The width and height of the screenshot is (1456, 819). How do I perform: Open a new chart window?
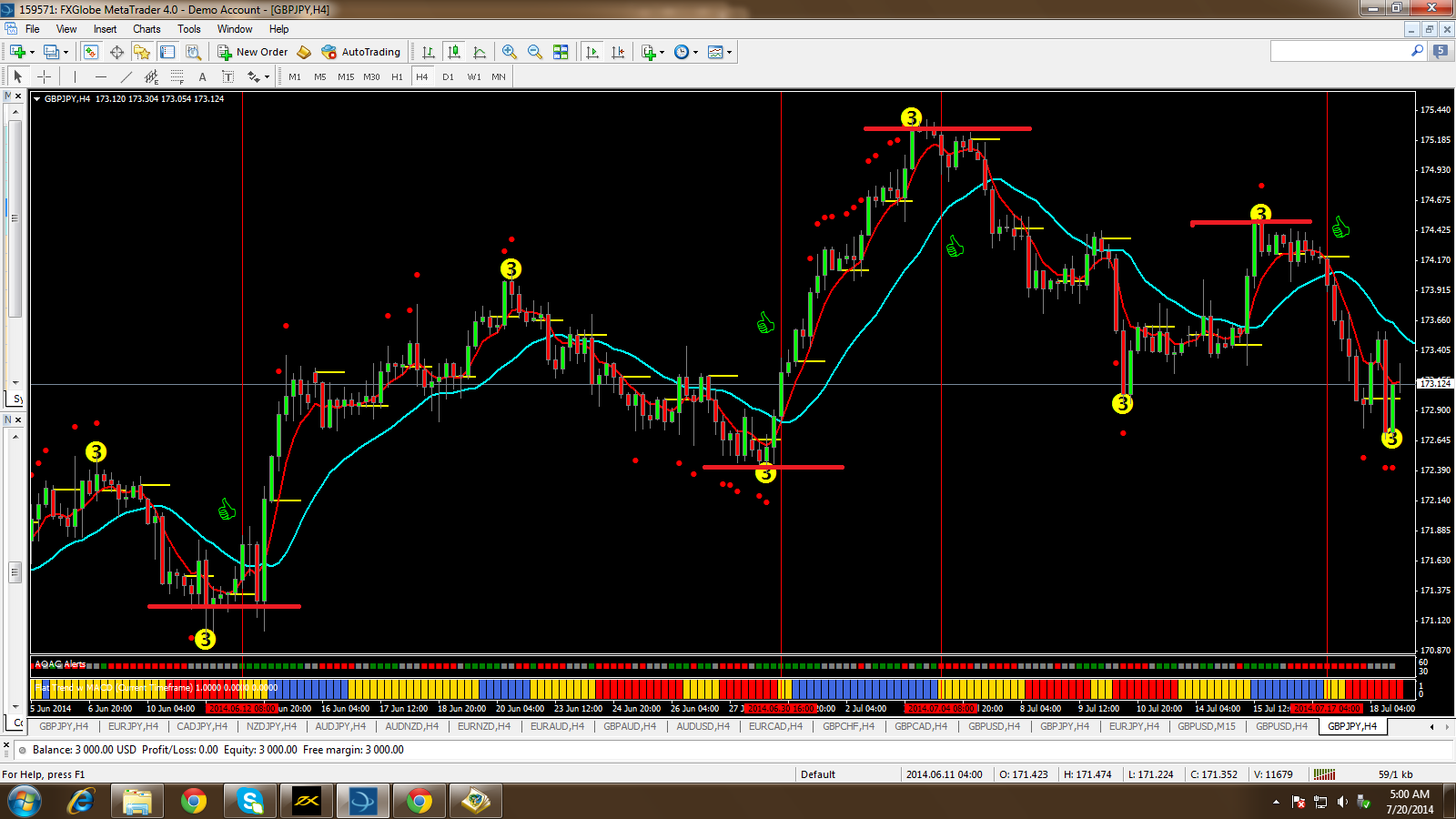(17, 52)
